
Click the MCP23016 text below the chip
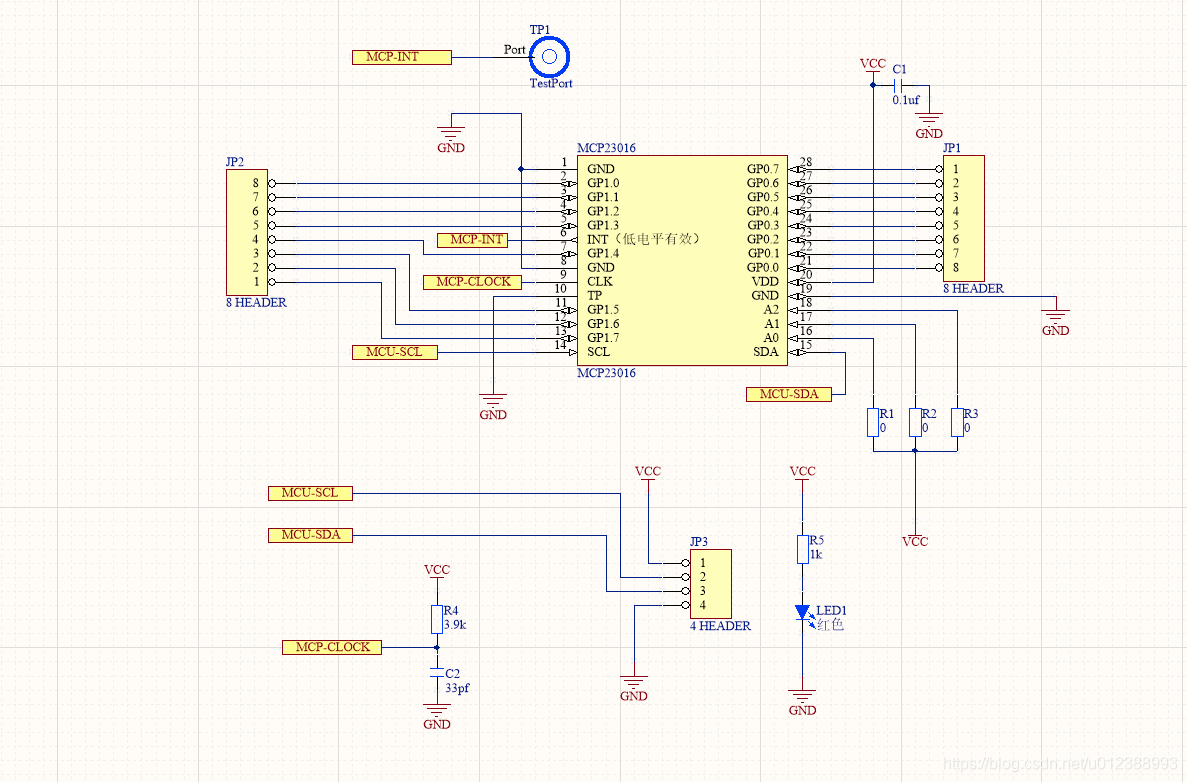click(x=606, y=373)
